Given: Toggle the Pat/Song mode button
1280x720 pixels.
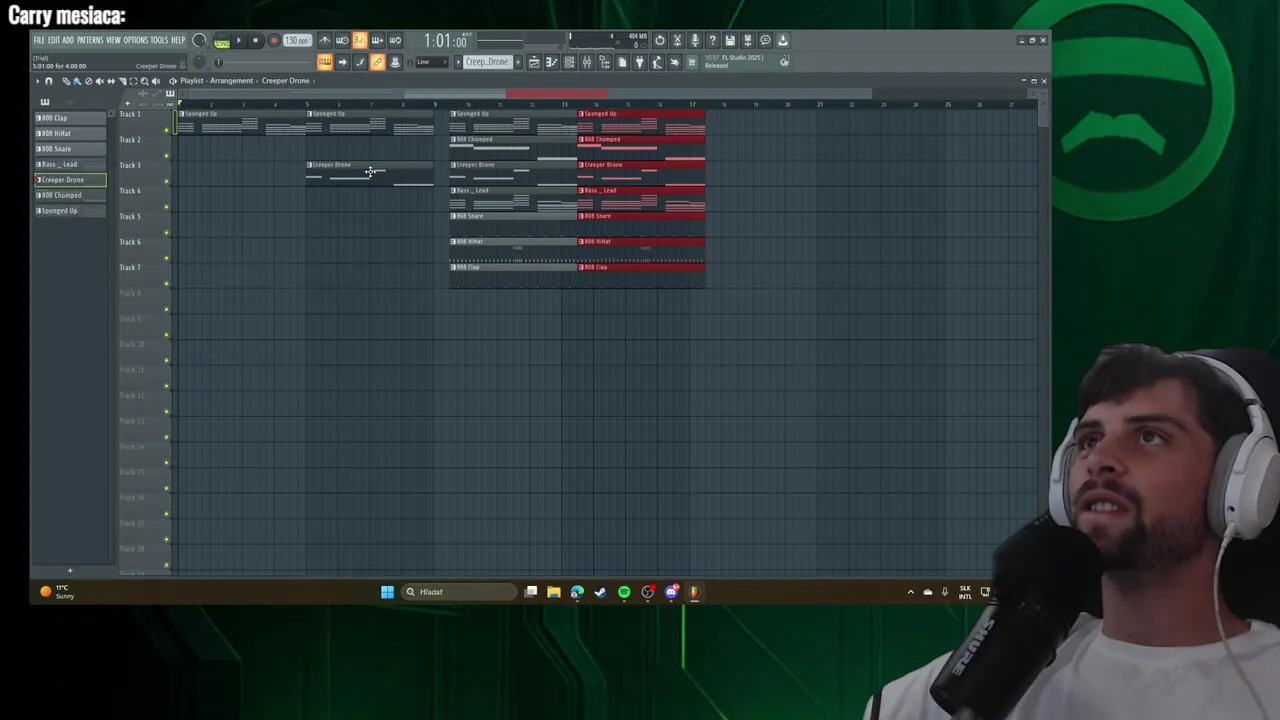Looking at the screenshot, I should coord(221,41).
